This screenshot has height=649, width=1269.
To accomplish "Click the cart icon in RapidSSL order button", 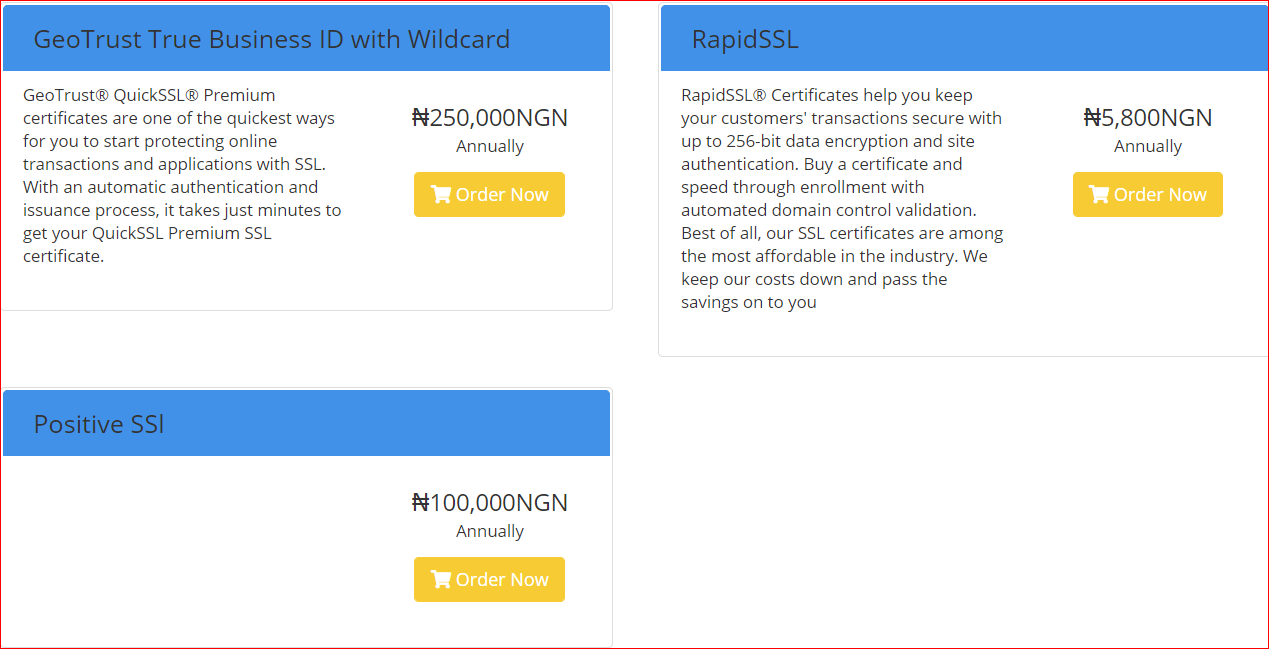I will [1099, 195].
